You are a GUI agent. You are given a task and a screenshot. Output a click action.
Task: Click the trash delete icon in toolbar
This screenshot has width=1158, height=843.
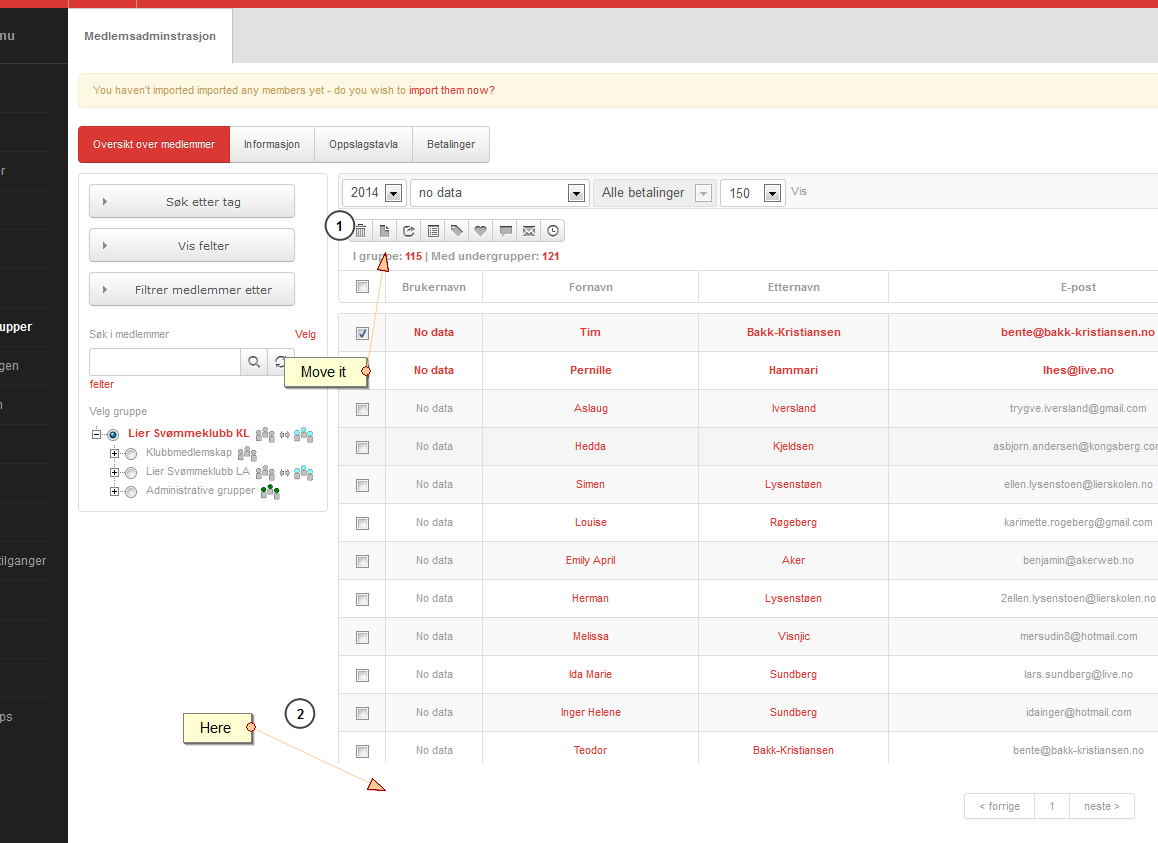361,231
